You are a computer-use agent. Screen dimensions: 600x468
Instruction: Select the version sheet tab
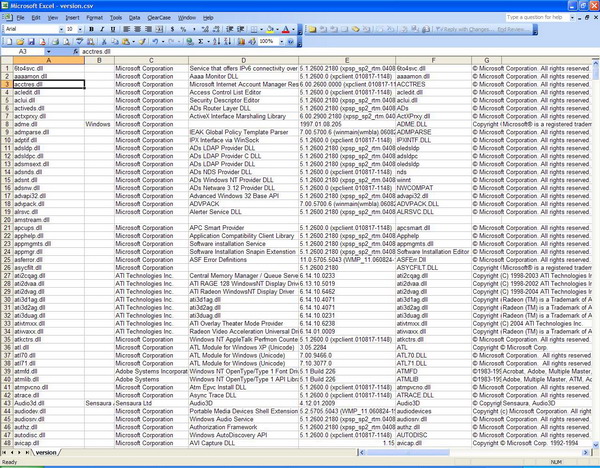[x=46, y=452]
